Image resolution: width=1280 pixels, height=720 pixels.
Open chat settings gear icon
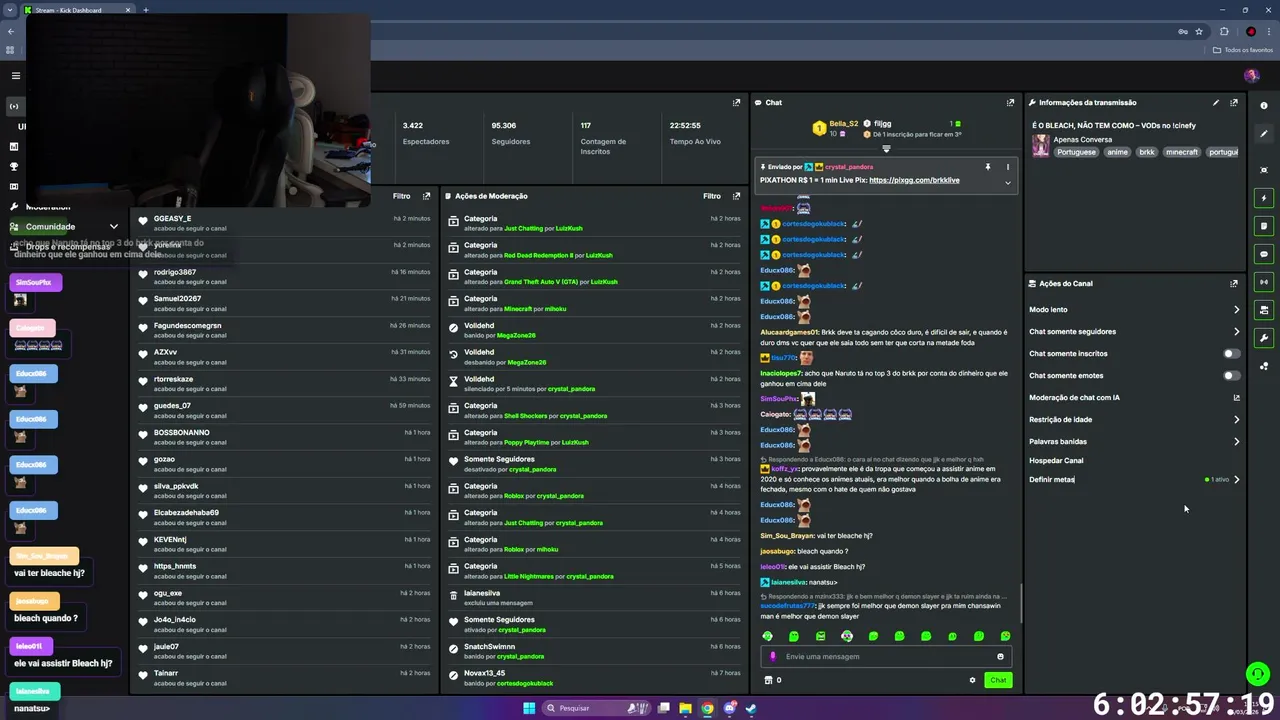coord(972,680)
